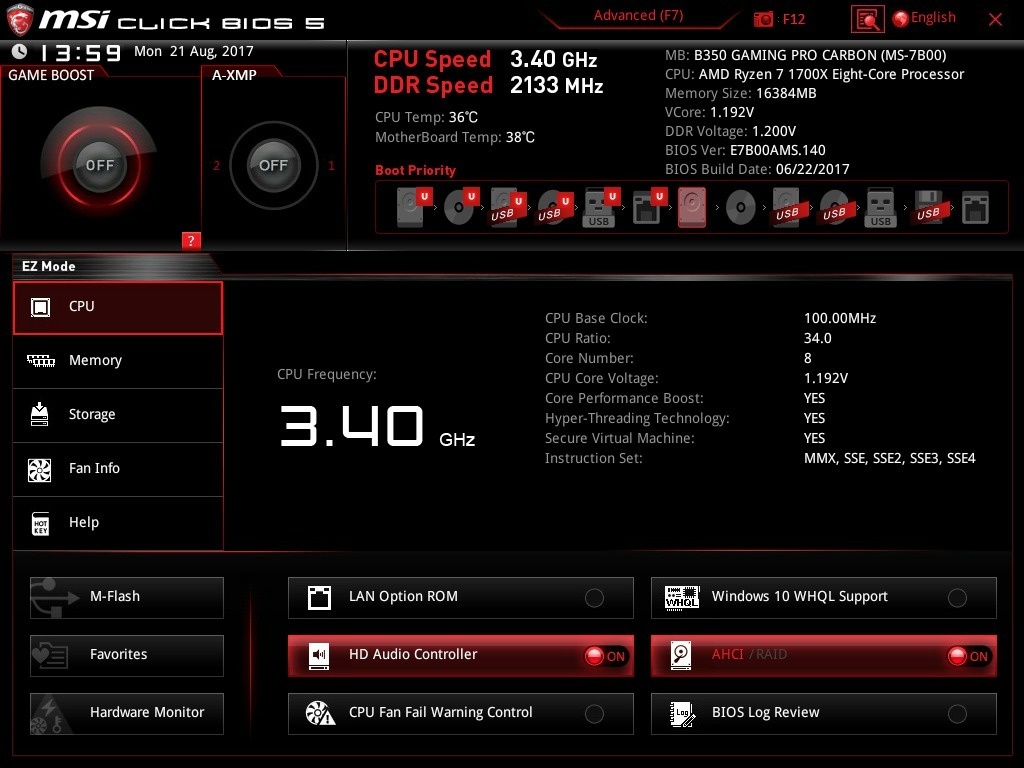This screenshot has height=768, width=1024.
Task: Click the CPU Base Clock 100.00MHz value
Action: pyautogui.click(x=840, y=318)
